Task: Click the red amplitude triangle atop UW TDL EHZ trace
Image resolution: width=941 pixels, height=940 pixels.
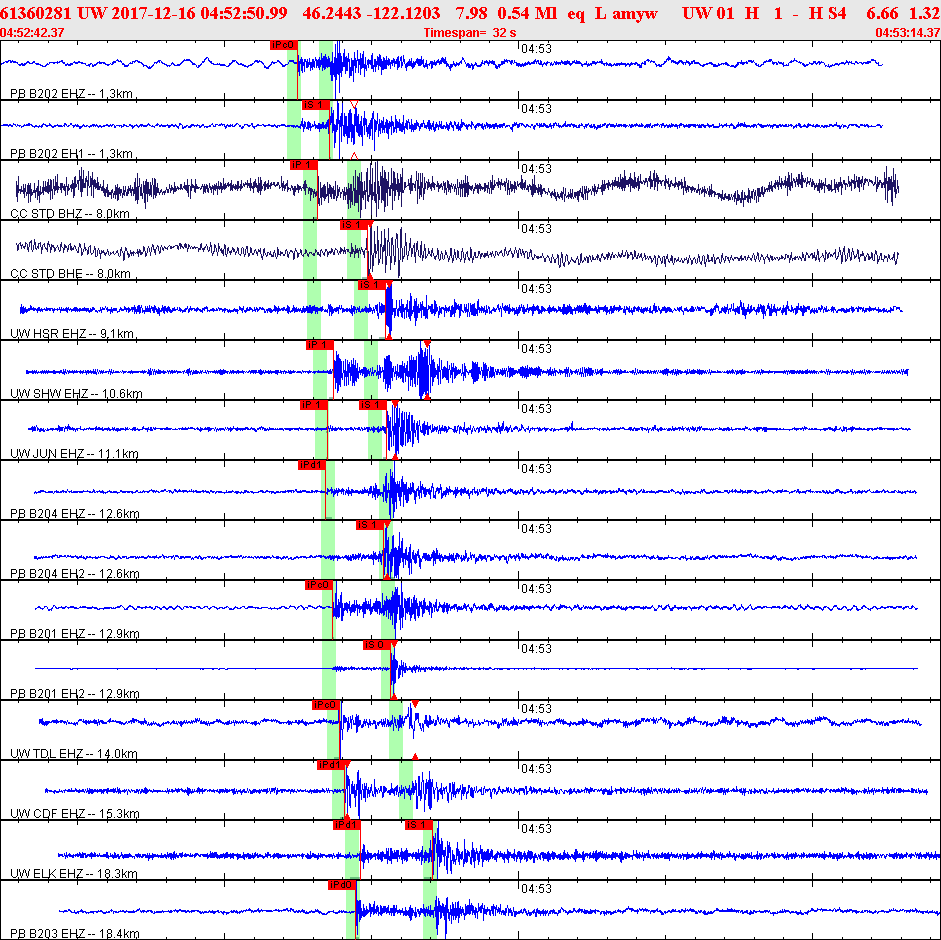Action: click(415, 703)
